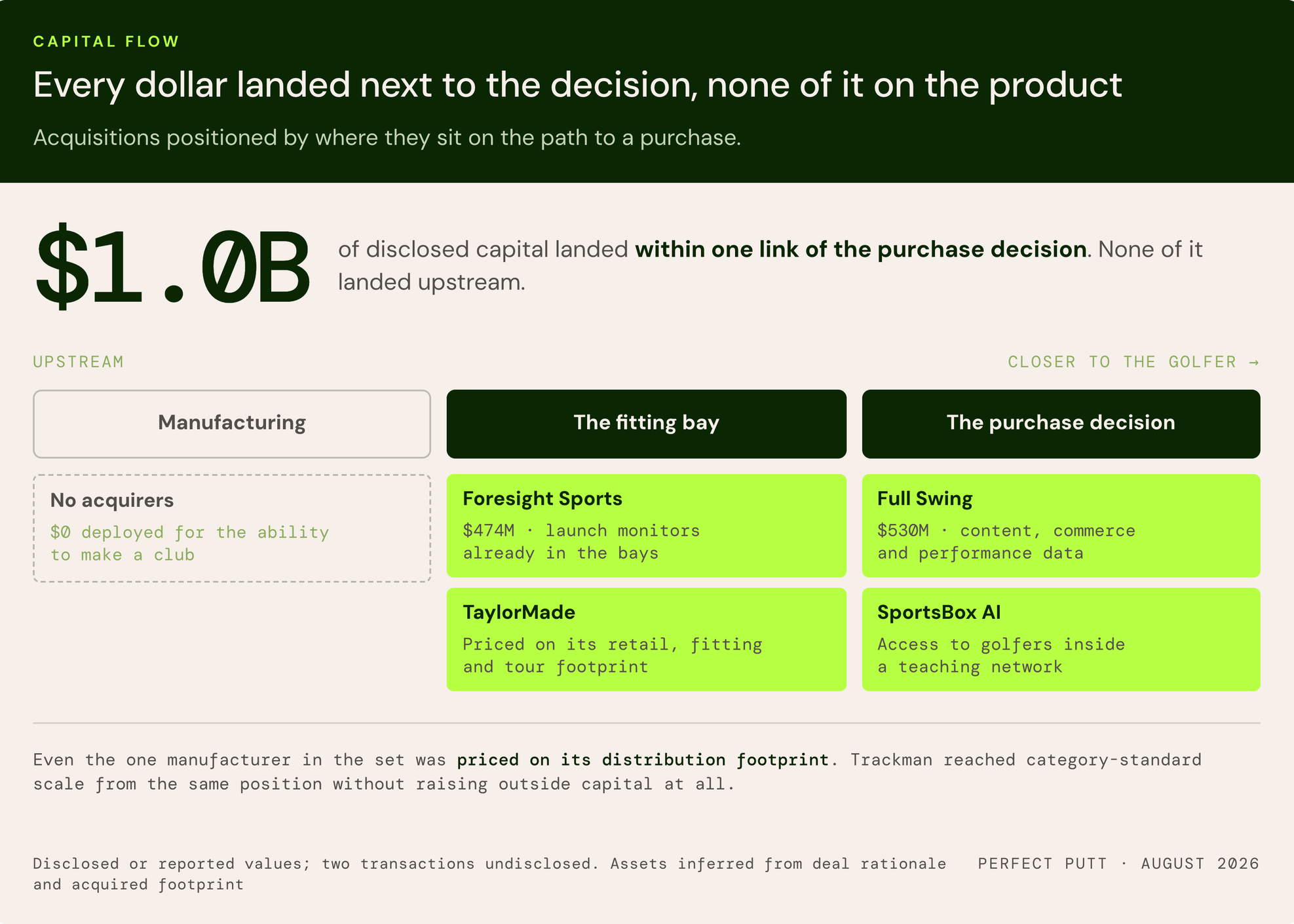Click the bold 'within one link' phrase
Viewport: 1294px width, 924px height.
click(861, 249)
